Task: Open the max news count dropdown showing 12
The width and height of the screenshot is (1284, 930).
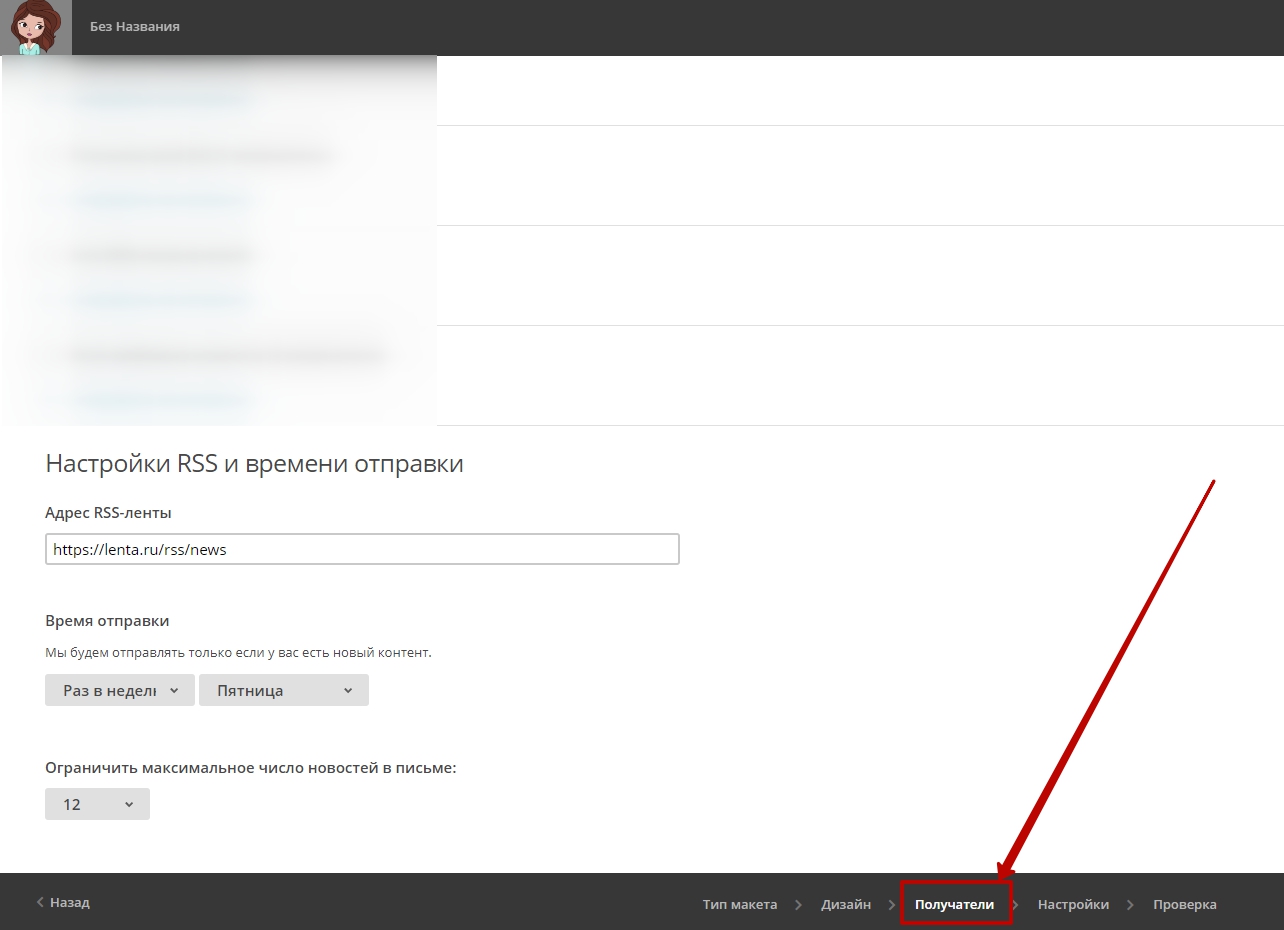Action: pyautogui.click(x=97, y=804)
